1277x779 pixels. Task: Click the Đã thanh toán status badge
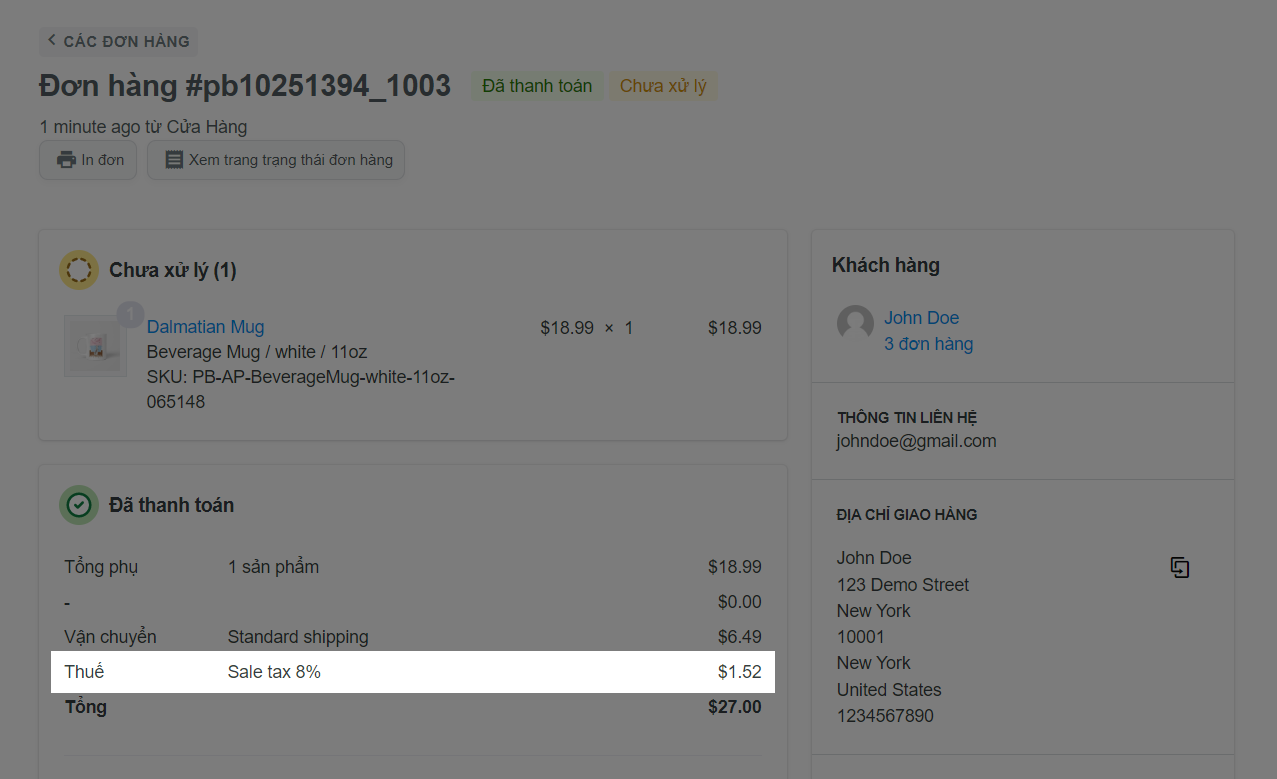point(537,86)
